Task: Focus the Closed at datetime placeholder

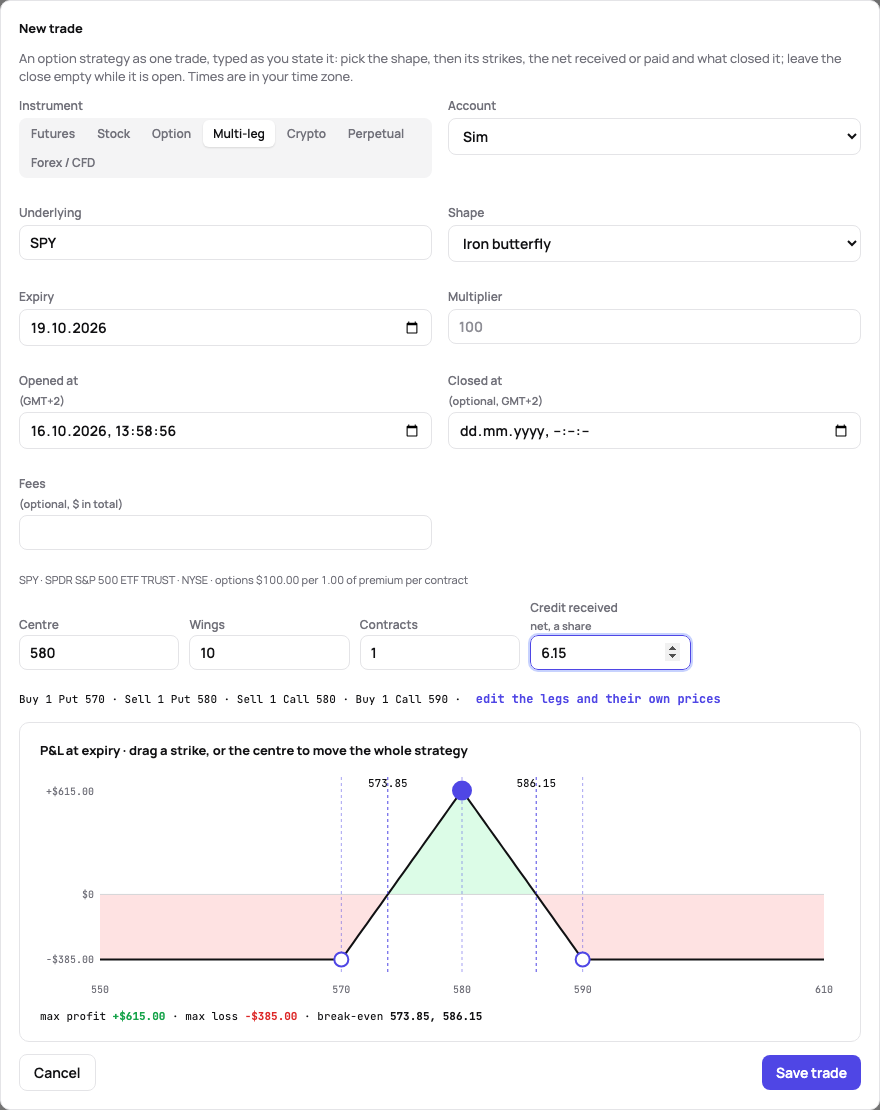Action: (x=525, y=431)
